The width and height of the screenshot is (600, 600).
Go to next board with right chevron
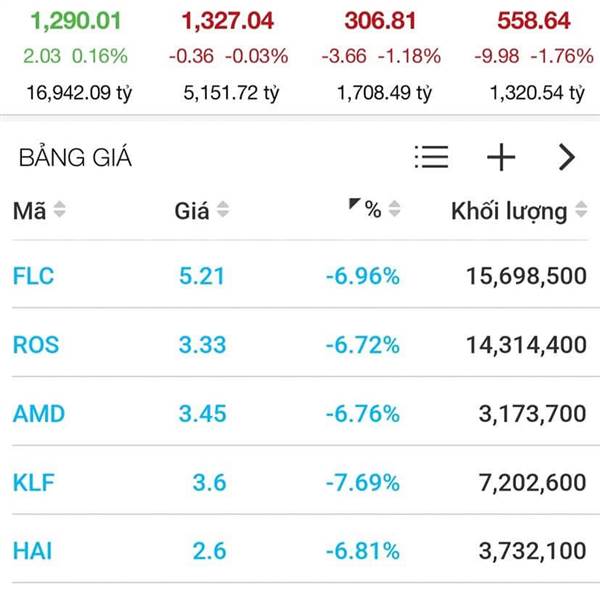(x=566, y=157)
